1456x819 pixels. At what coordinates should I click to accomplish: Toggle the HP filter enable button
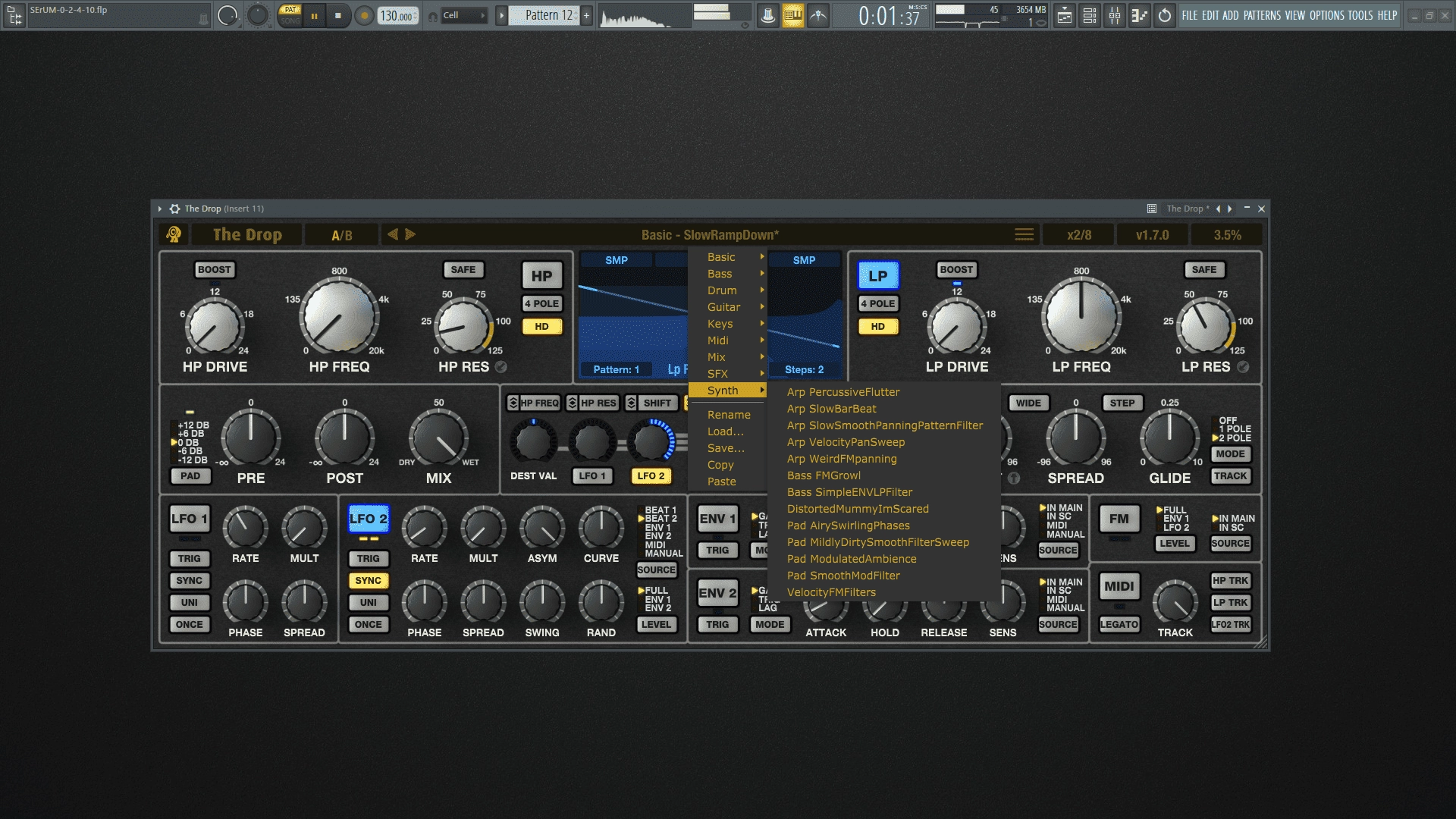tap(541, 276)
